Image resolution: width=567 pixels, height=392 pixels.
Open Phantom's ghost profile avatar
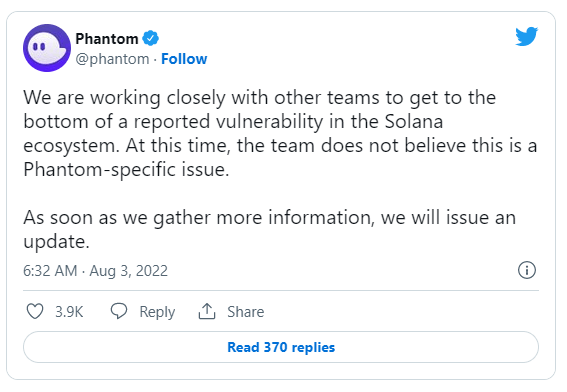coord(47,48)
